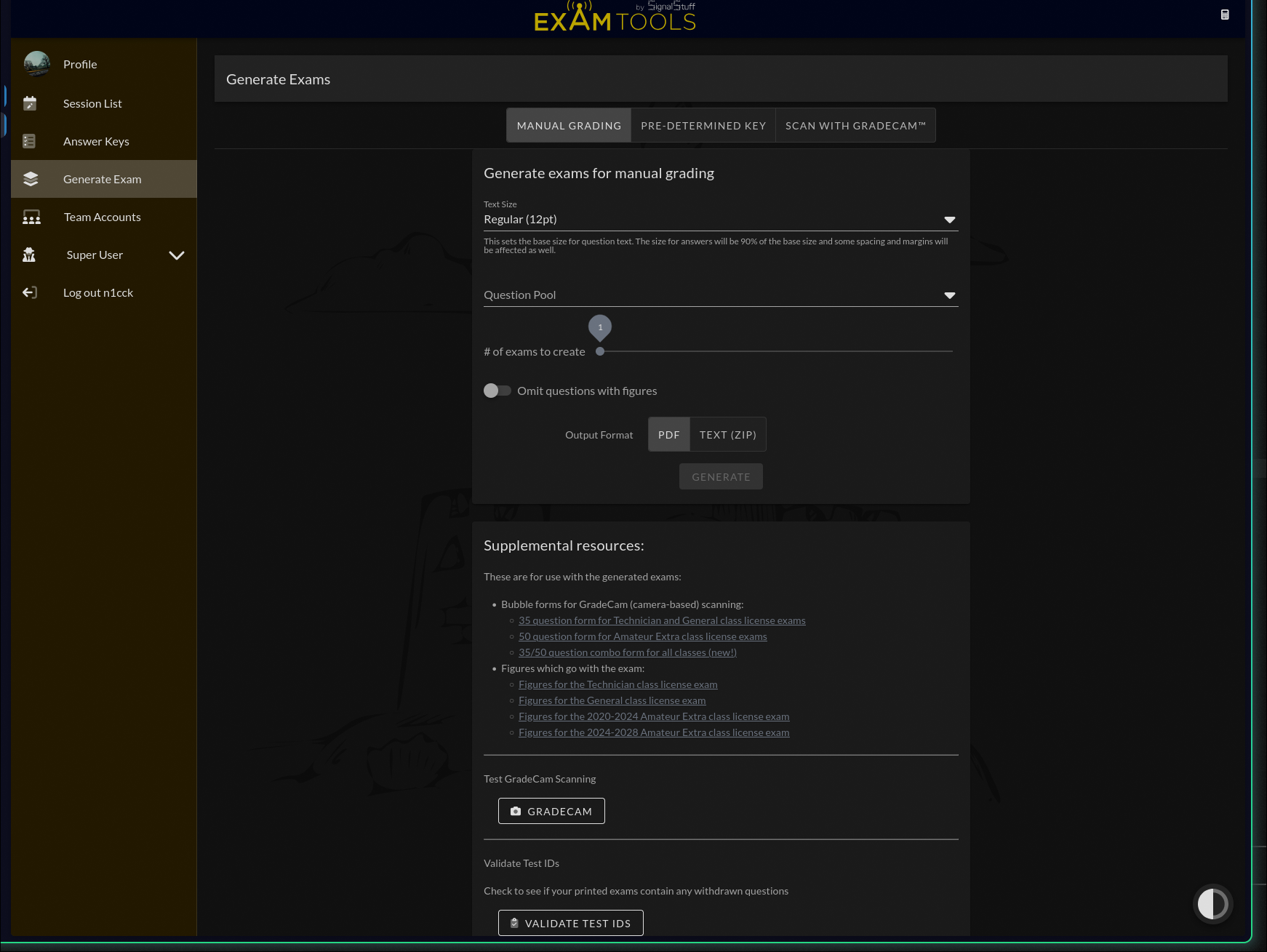The width and height of the screenshot is (1267, 952).
Task: Open Figures for General class exam link
Action: click(x=612, y=700)
